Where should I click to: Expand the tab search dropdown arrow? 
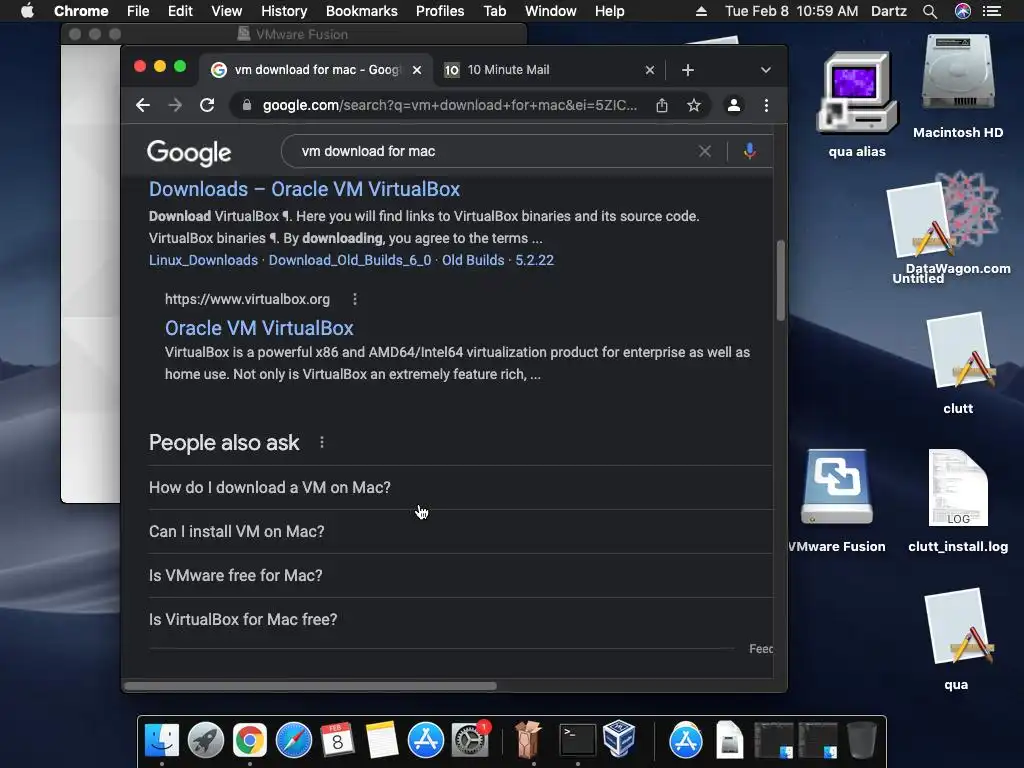(x=765, y=70)
